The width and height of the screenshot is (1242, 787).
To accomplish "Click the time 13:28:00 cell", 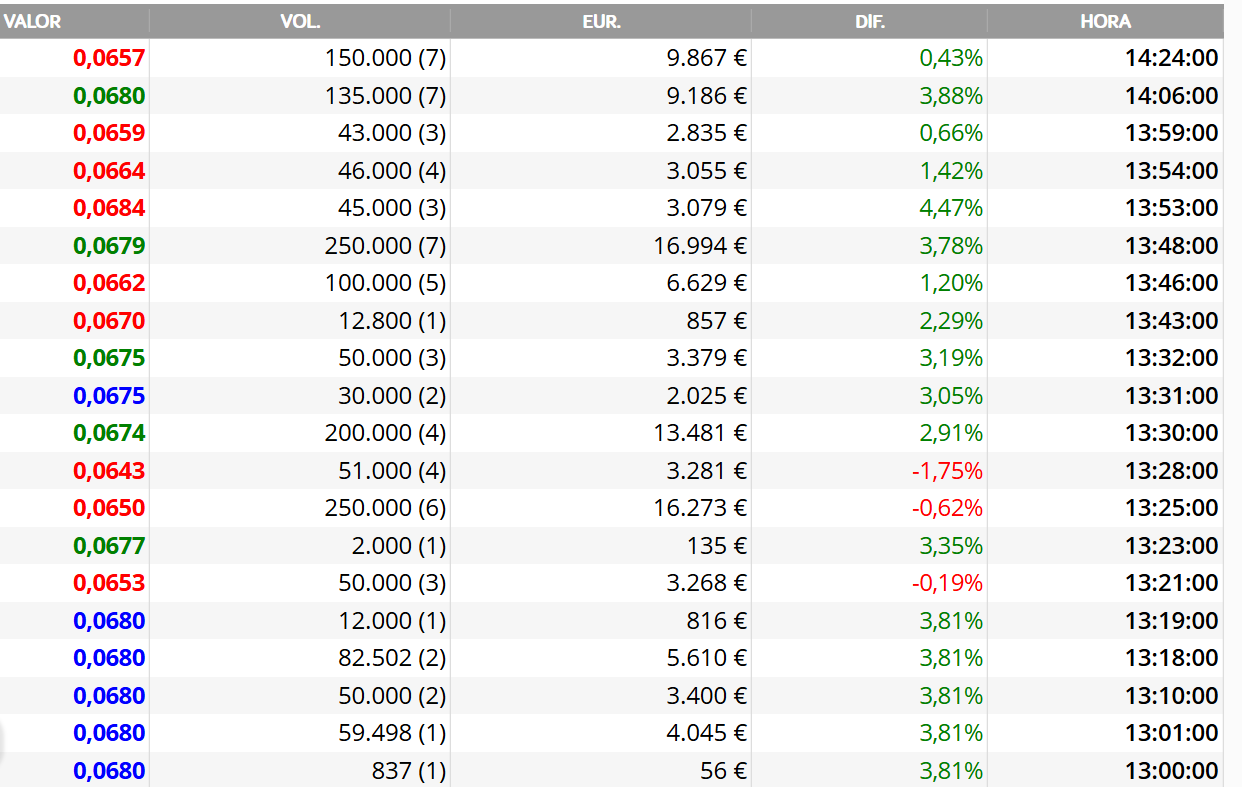I will point(1172,470).
